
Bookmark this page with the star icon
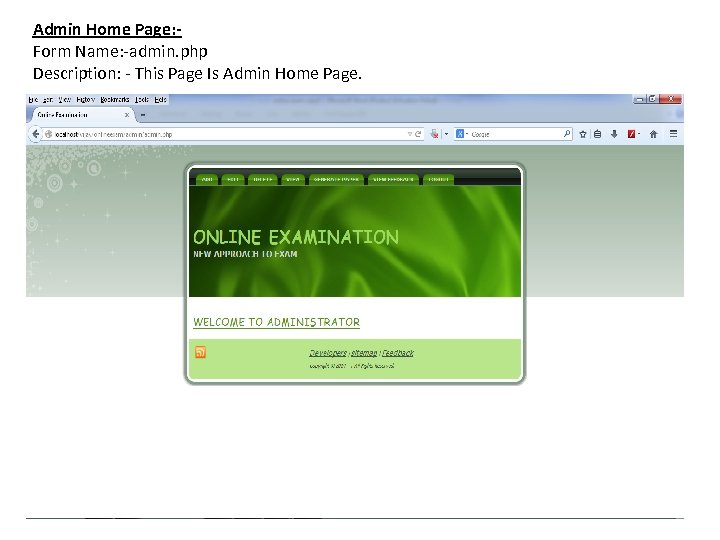tap(583, 134)
